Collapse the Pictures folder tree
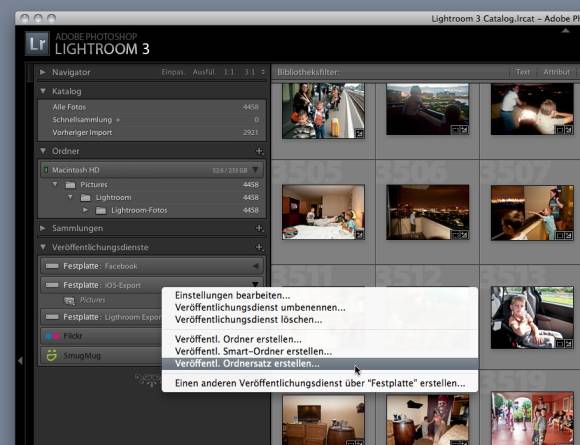The height and width of the screenshot is (445, 580). click(x=55, y=184)
